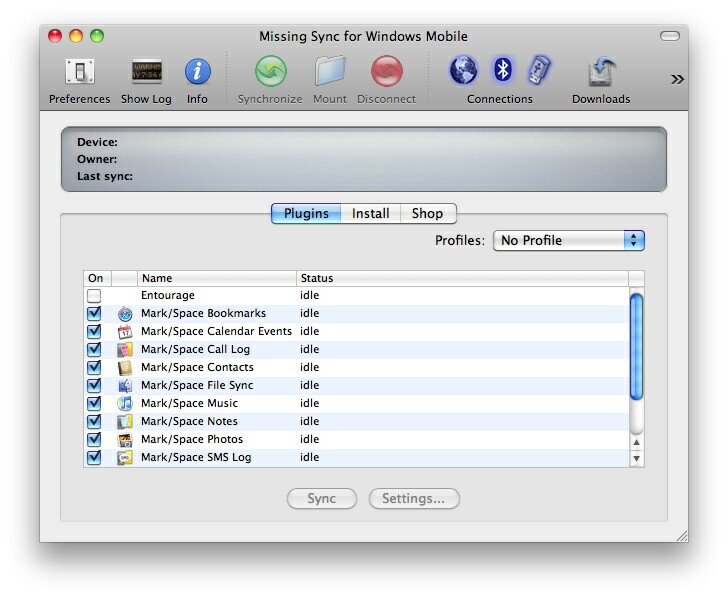
Task: Click the Music iTunes icon
Action: (124, 403)
